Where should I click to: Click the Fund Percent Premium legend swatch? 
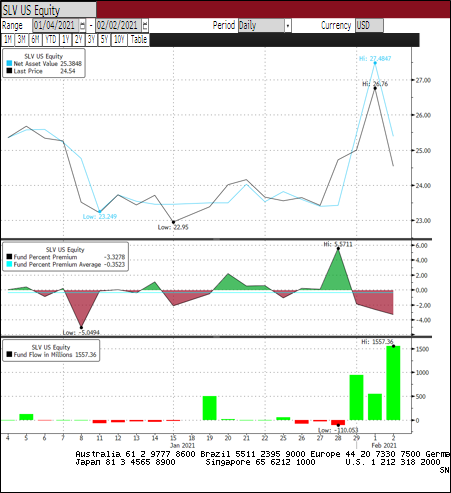point(9,257)
